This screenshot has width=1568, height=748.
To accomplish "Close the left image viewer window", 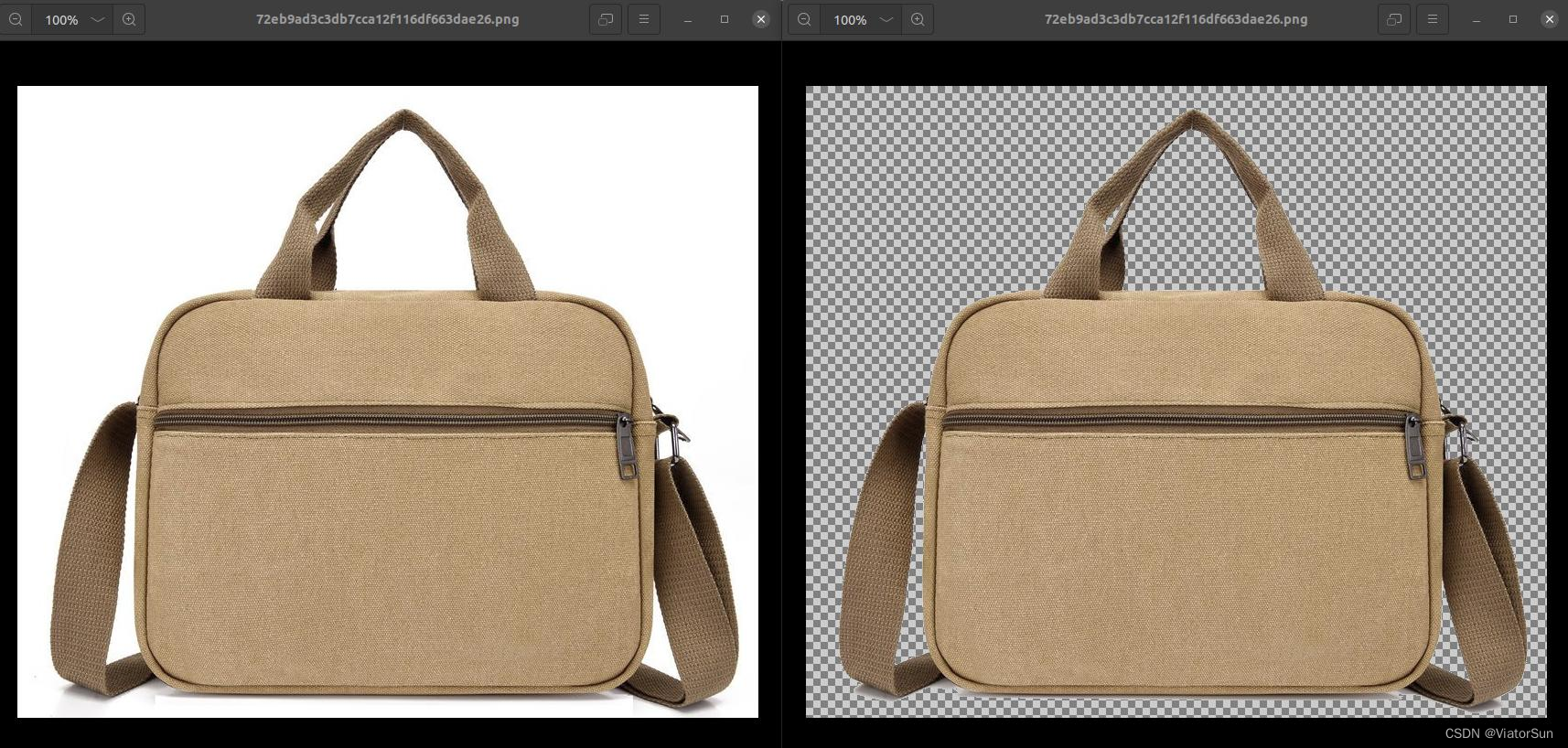I will point(761,19).
